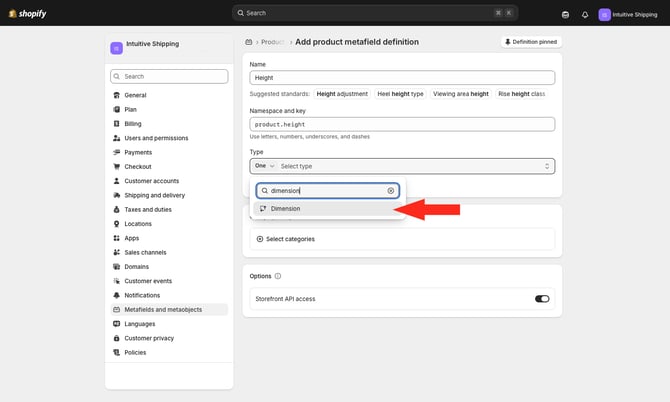Screen dimensions: 670x402
Task: Click the Name input field
Action: tap(401, 77)
